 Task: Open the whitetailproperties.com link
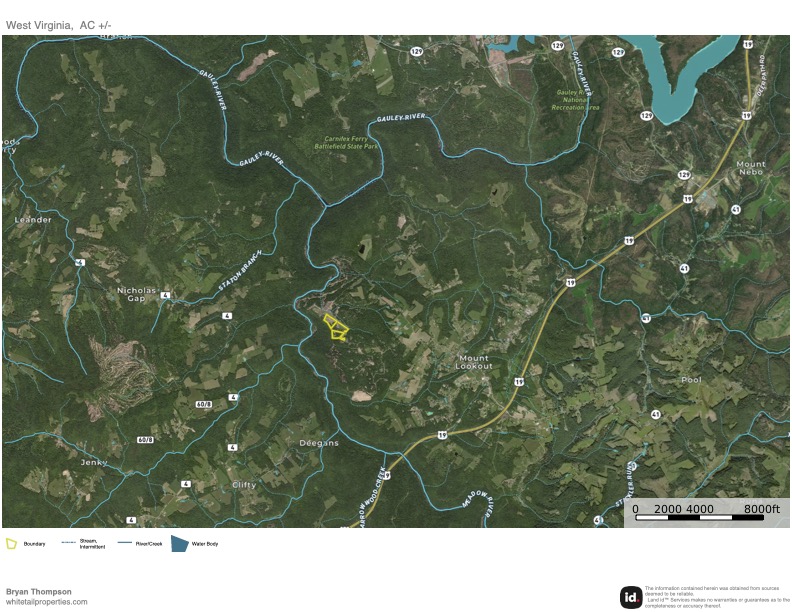pos(46,602)
